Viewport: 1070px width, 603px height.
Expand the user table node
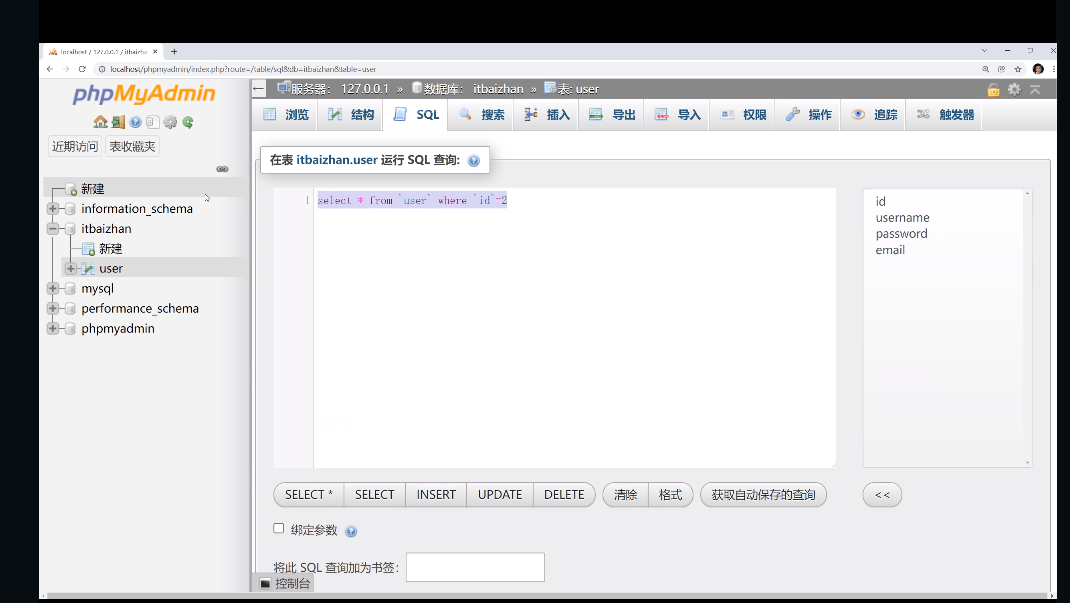(70, 269)
